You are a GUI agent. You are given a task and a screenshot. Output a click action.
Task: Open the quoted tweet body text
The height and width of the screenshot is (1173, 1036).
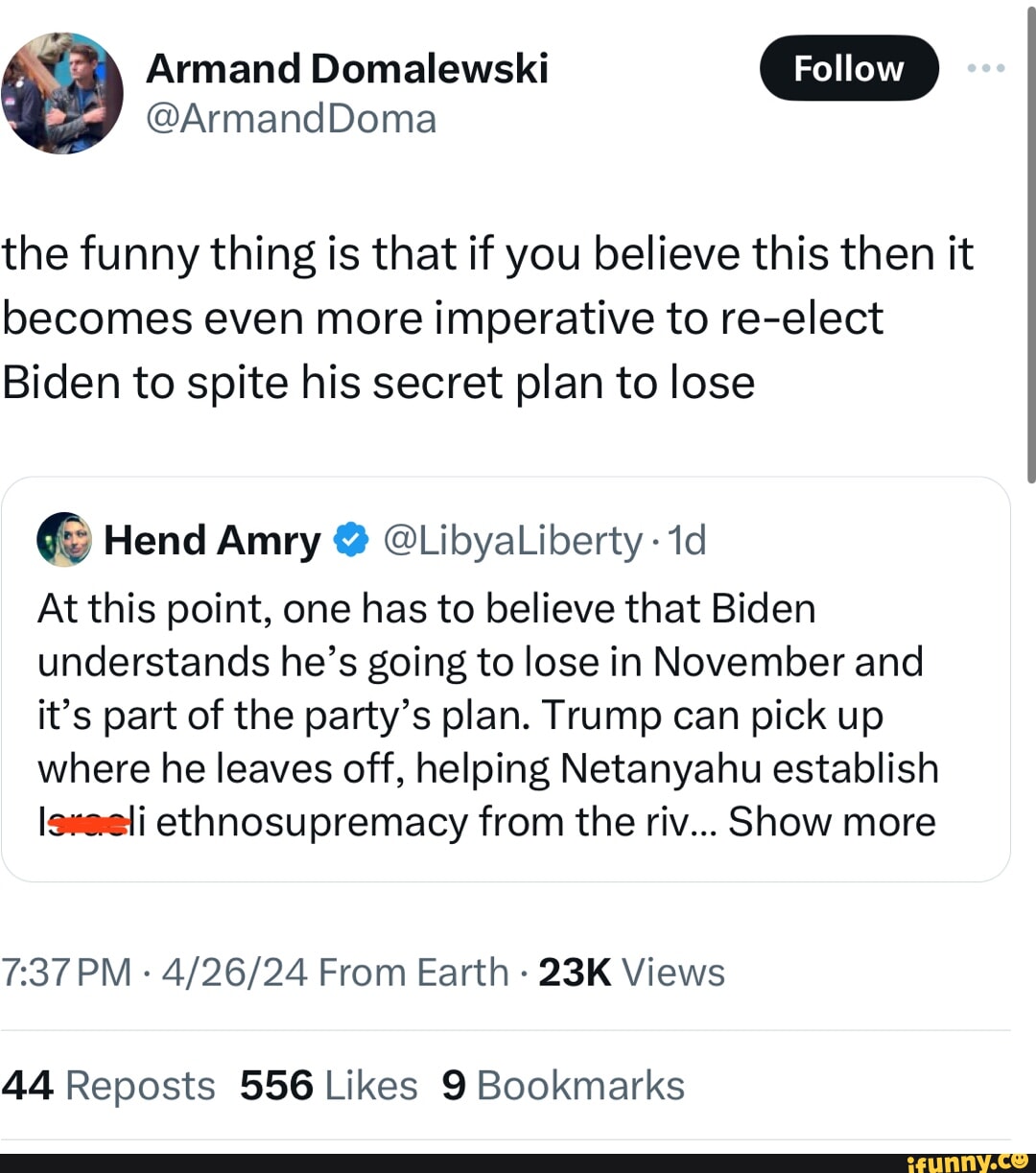point(480,715)
